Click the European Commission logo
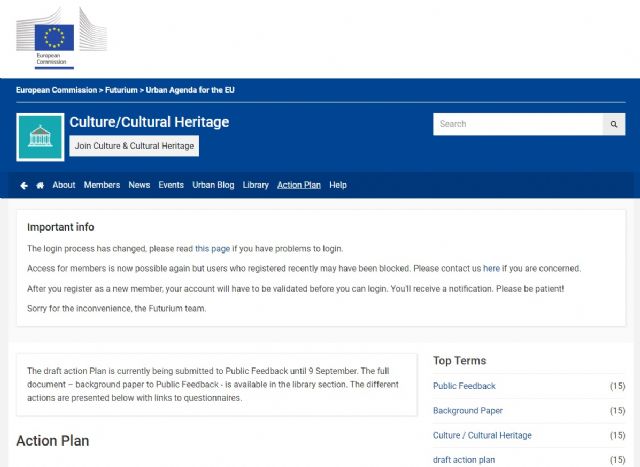The image size is (640, 467). pyautogui.click(x=60, y=38)
